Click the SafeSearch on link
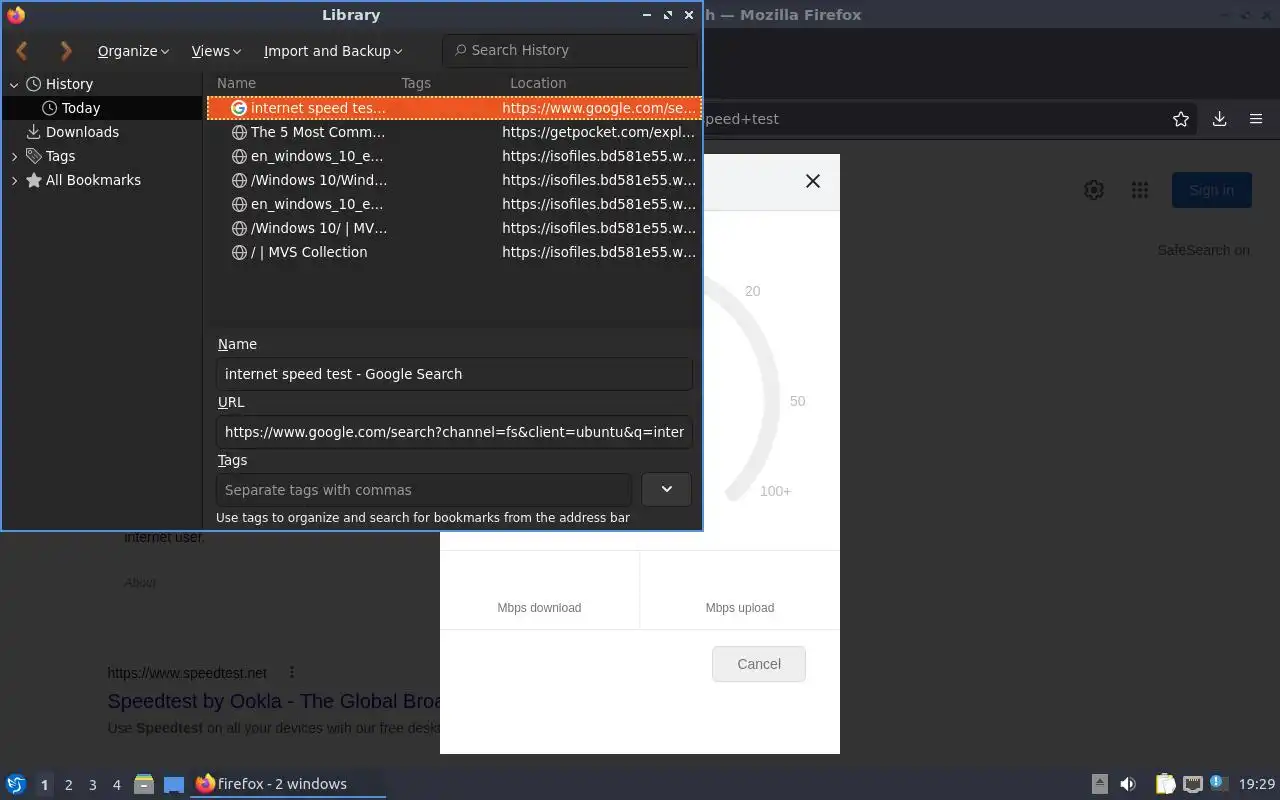The image size is (1280, 800). tap(1203, 250)
